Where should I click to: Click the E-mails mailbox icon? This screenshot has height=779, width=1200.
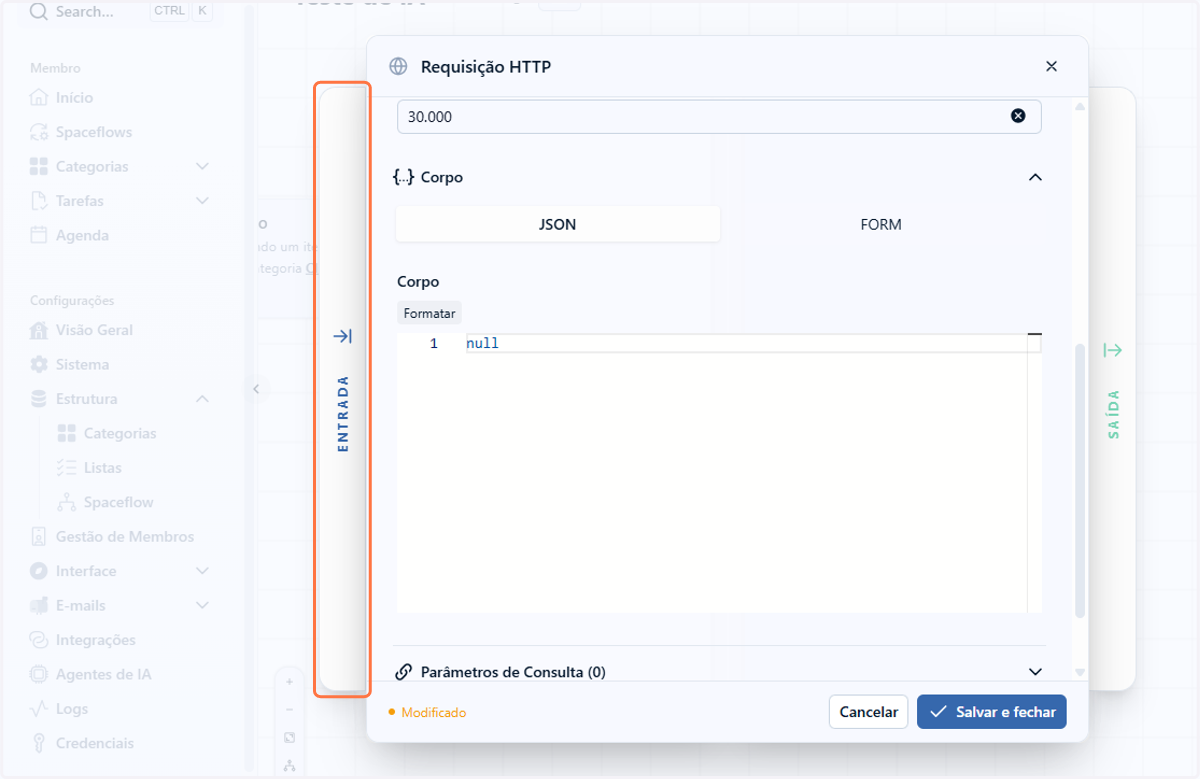tap(39, 605)
